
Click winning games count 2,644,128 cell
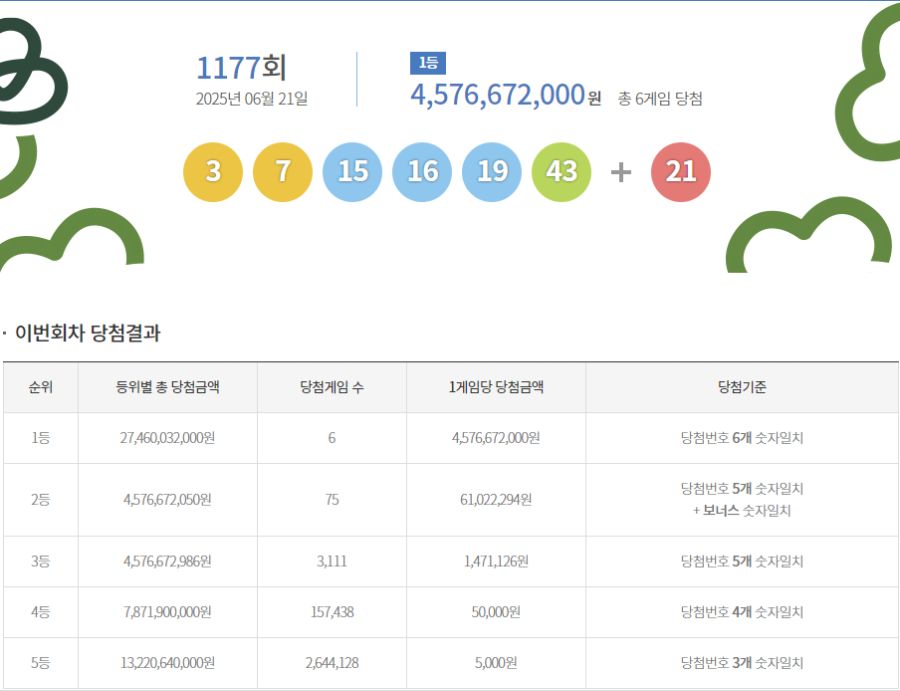tap(332, 663)
